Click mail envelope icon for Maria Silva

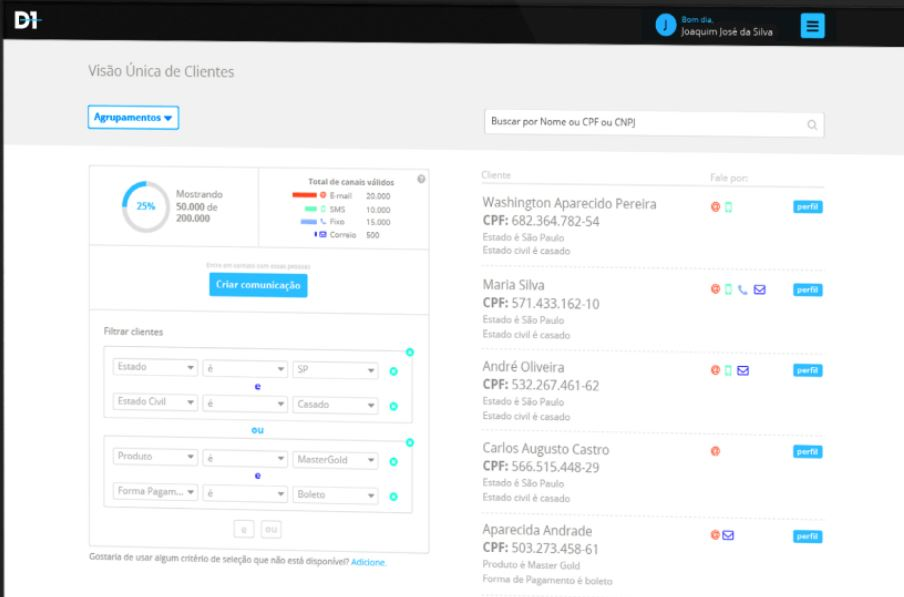point(760,289)
